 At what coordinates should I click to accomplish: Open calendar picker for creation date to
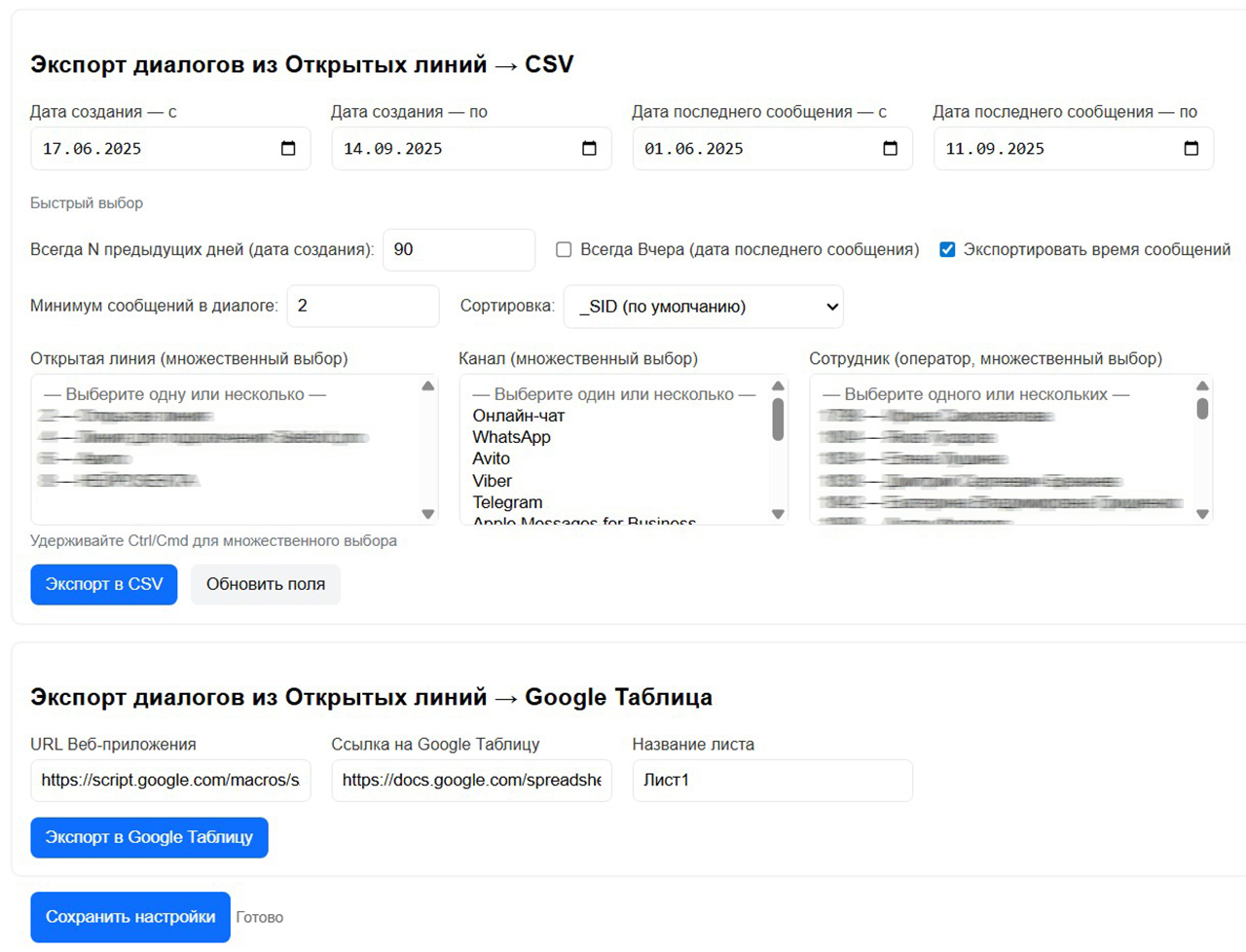pos(589,149)
